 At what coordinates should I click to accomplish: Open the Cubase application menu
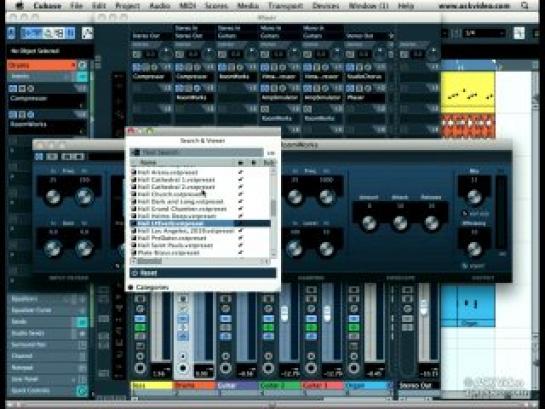click(47, 6)
